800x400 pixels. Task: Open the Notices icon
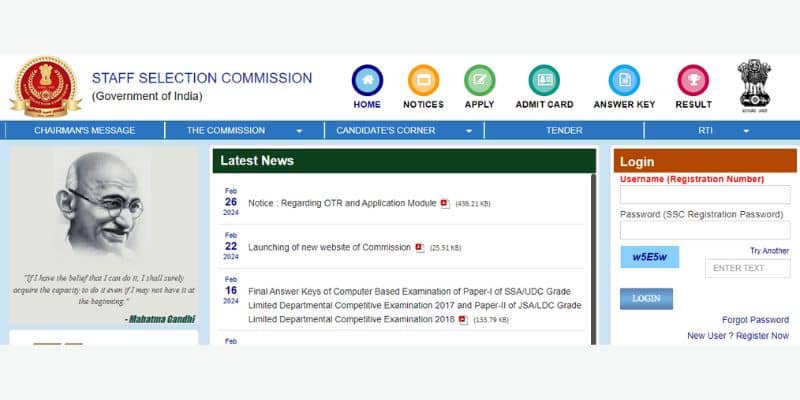[x=423, y=81]
